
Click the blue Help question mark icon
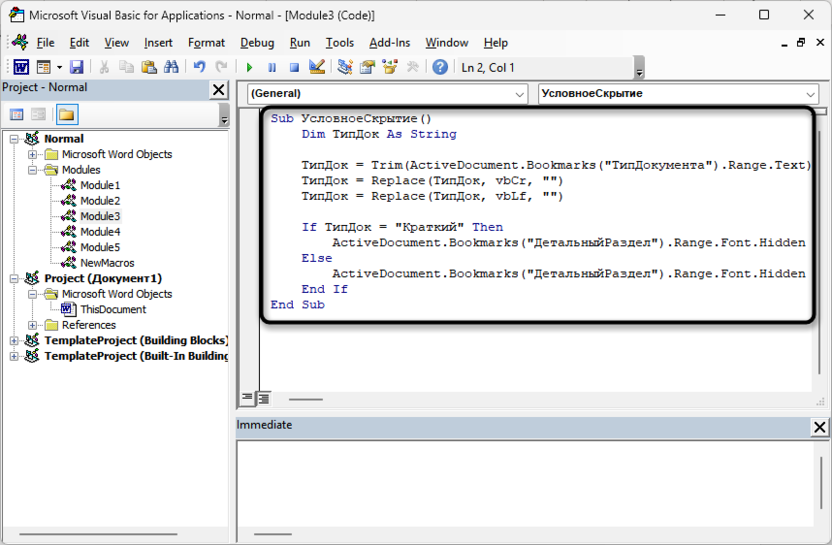439,67
